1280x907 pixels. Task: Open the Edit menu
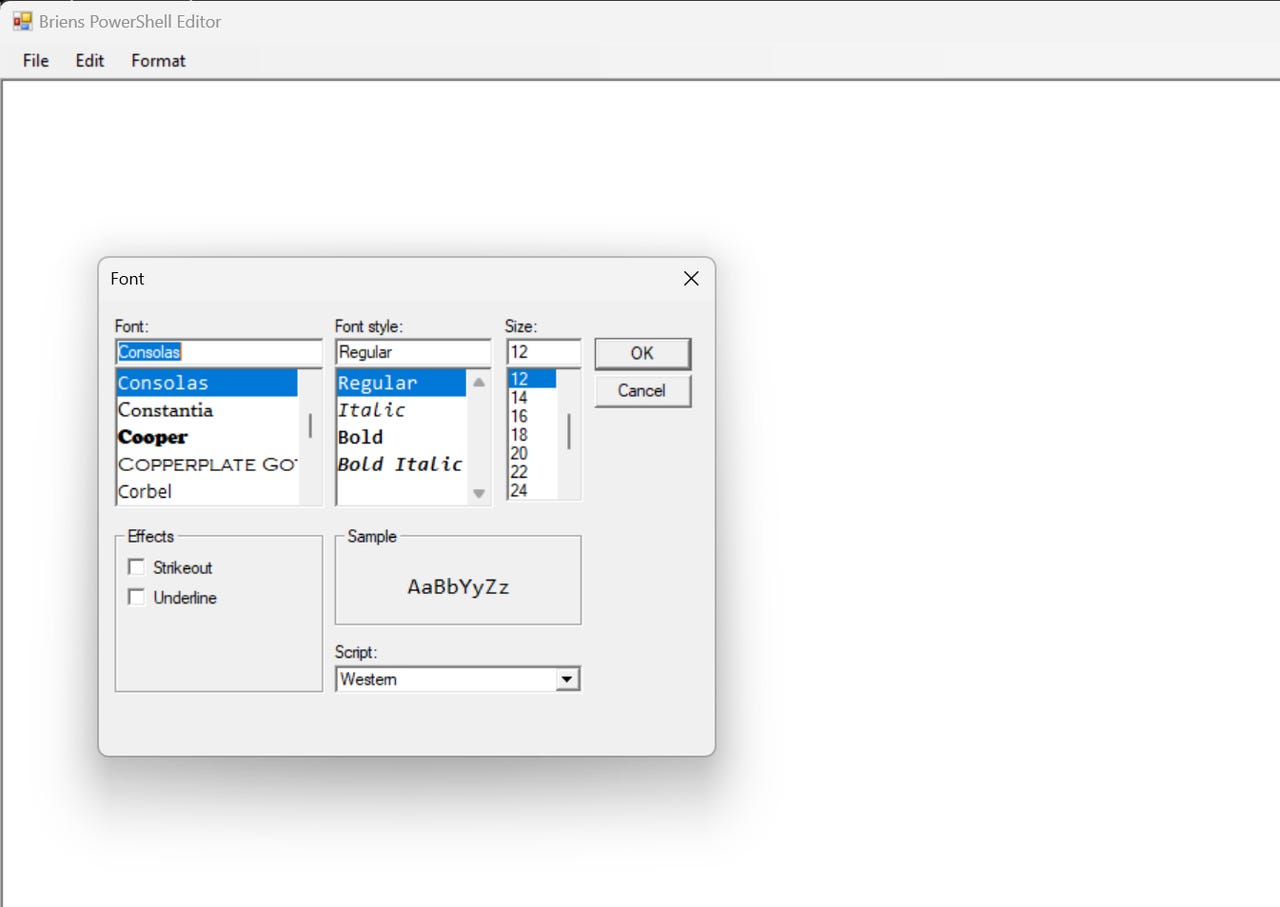tap(89, 61)
